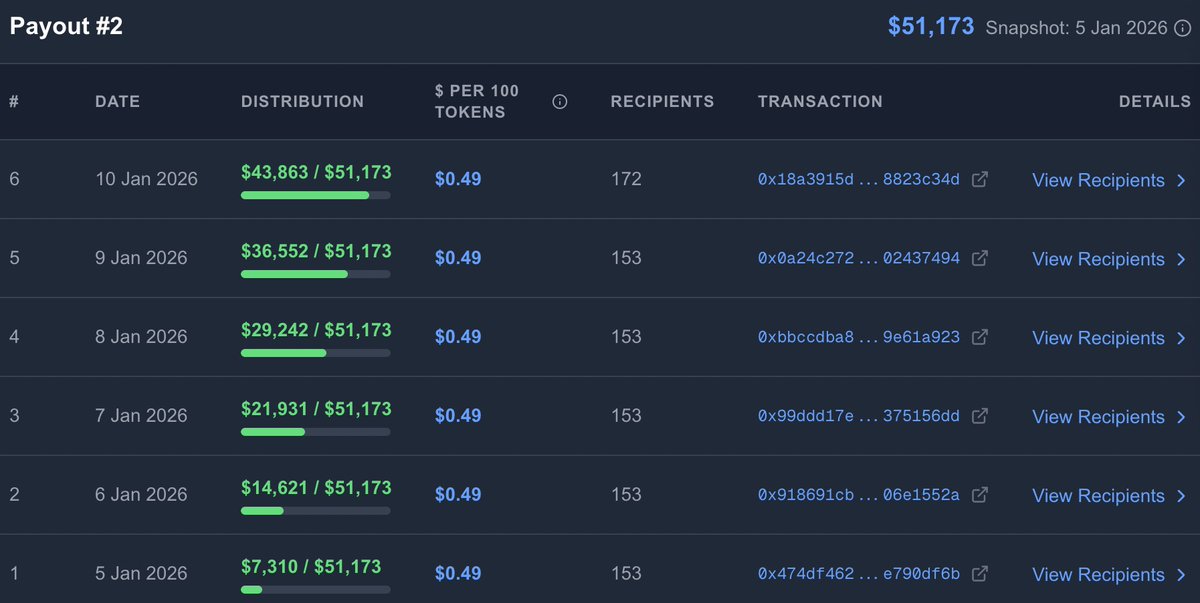The image size is (1200, 603).
Task: Click progress bar under $14,621 / $51,173
Action: [x=316, y=511]
